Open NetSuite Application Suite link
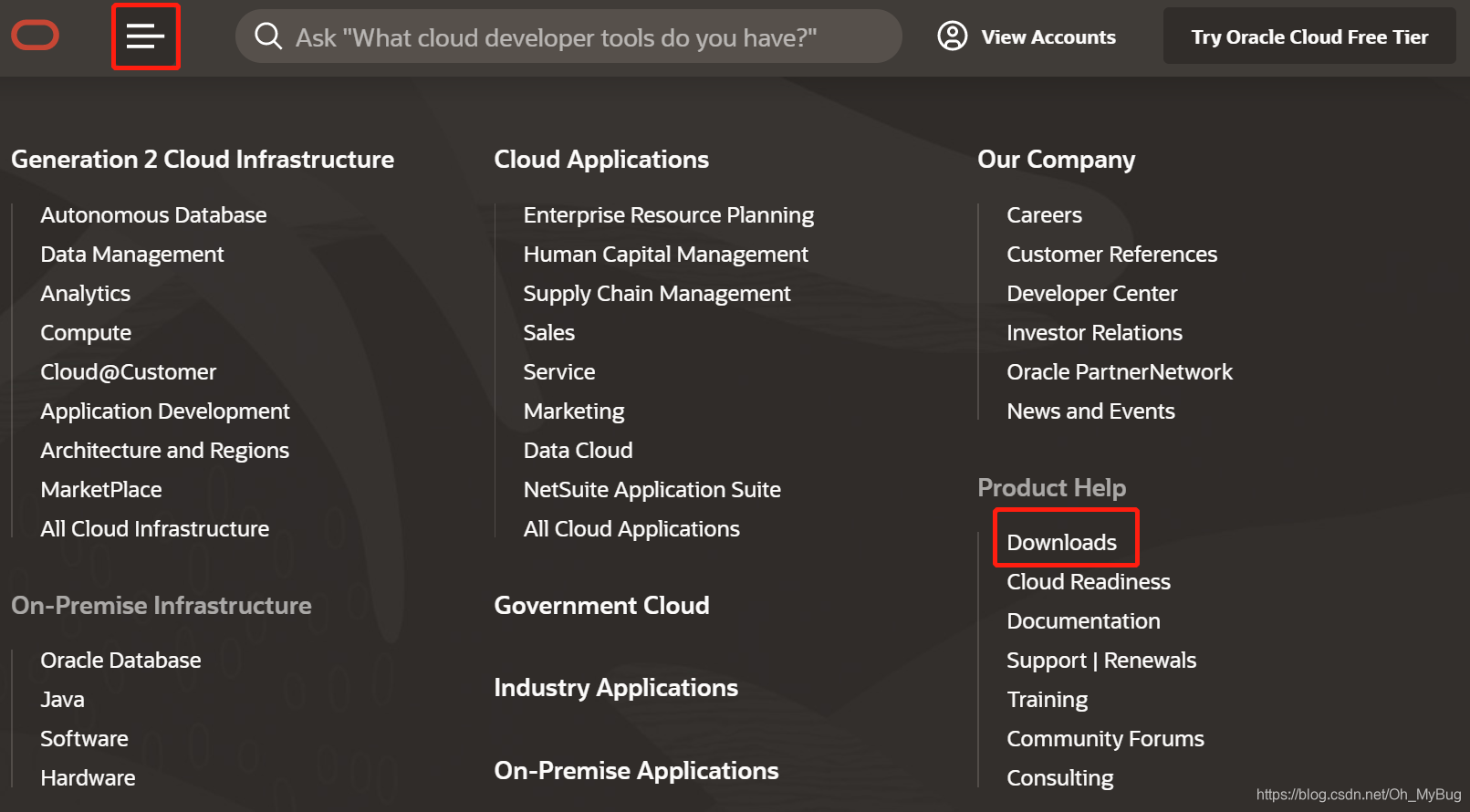Screen dimensions: 1470x812 pyautogui.click(x=652, y=490)
